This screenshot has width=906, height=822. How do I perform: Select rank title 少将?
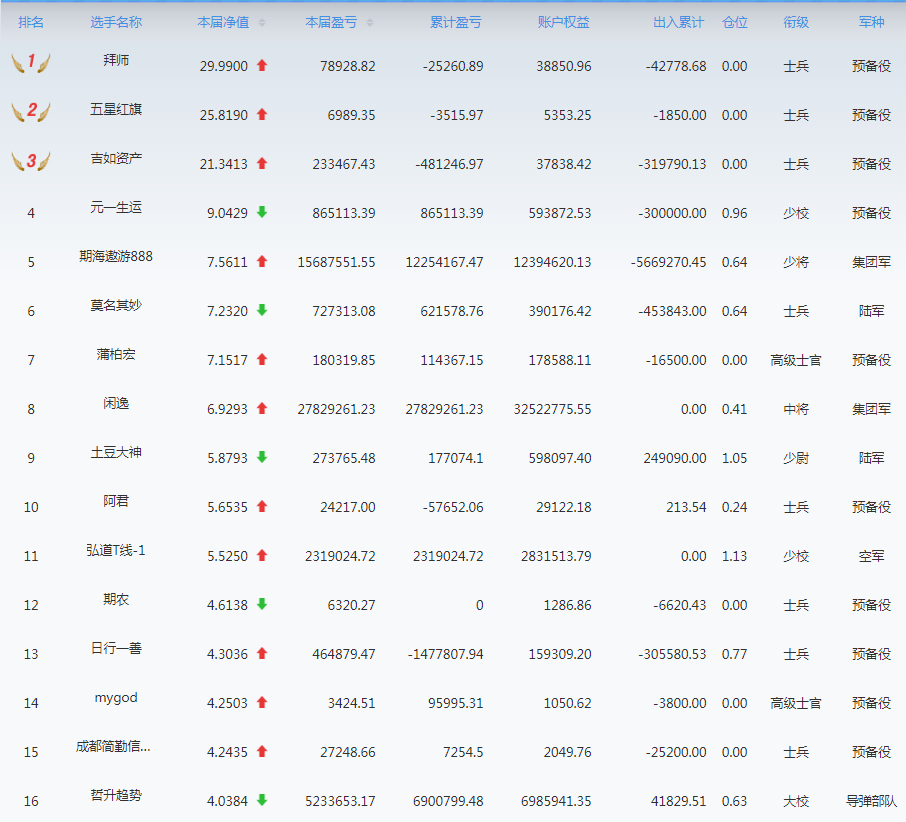click(796, 262)
